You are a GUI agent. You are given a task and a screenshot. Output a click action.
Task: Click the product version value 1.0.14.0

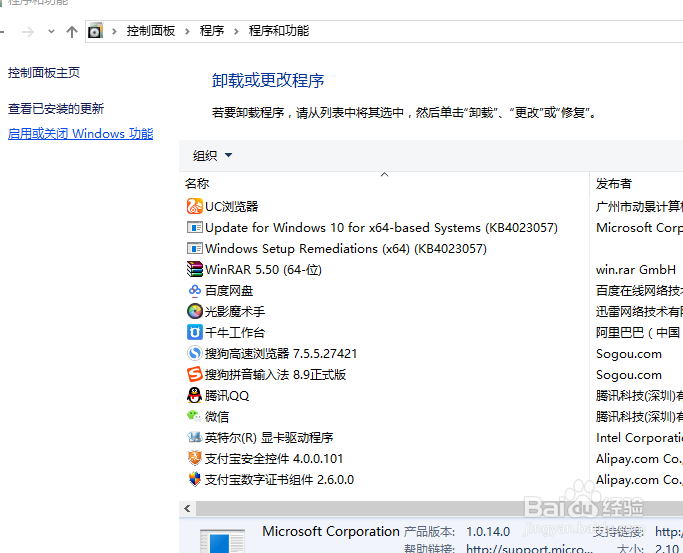pyautogui.click(x=488, y=531)
